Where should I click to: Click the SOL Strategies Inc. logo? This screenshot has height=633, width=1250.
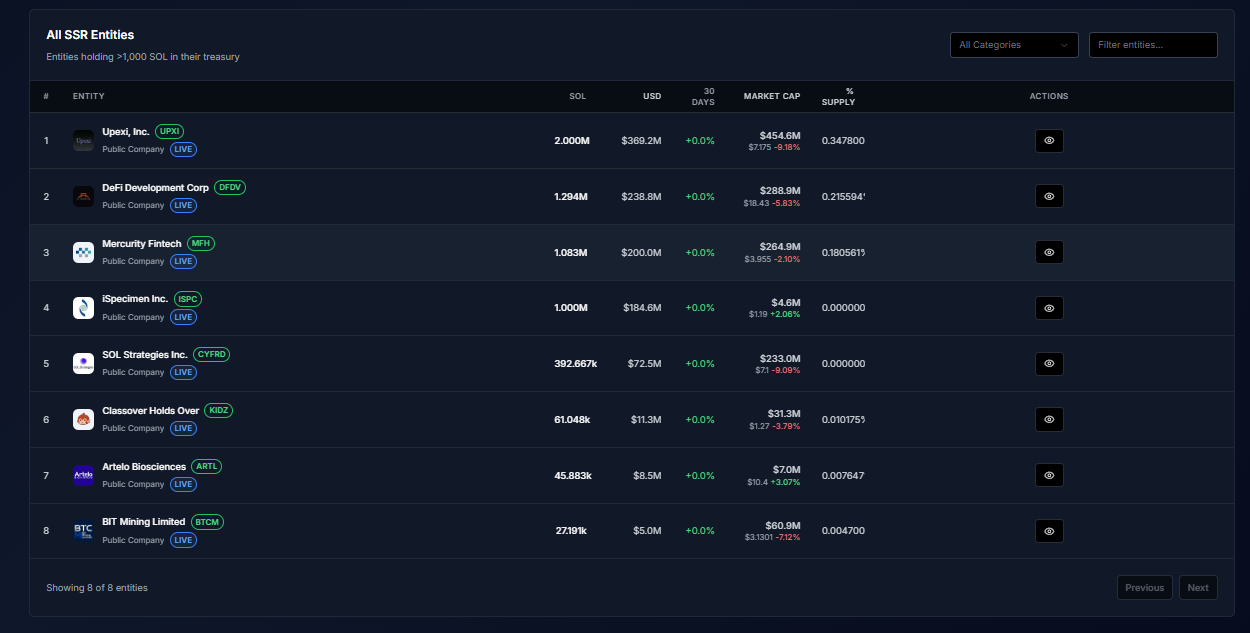pyautogui.click(x=83, y=364)
